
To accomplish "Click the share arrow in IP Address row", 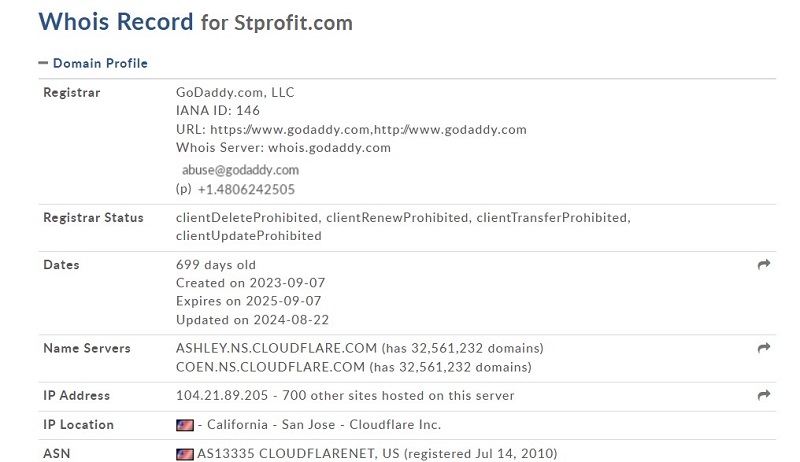I will pos(764,395).
